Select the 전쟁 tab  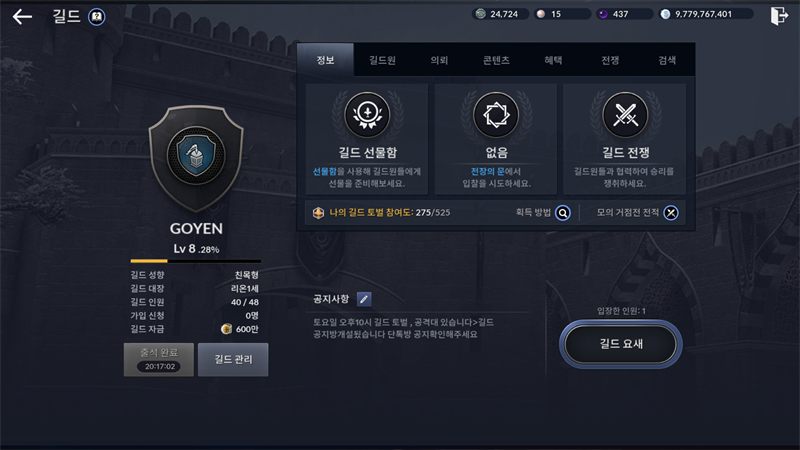610,60
